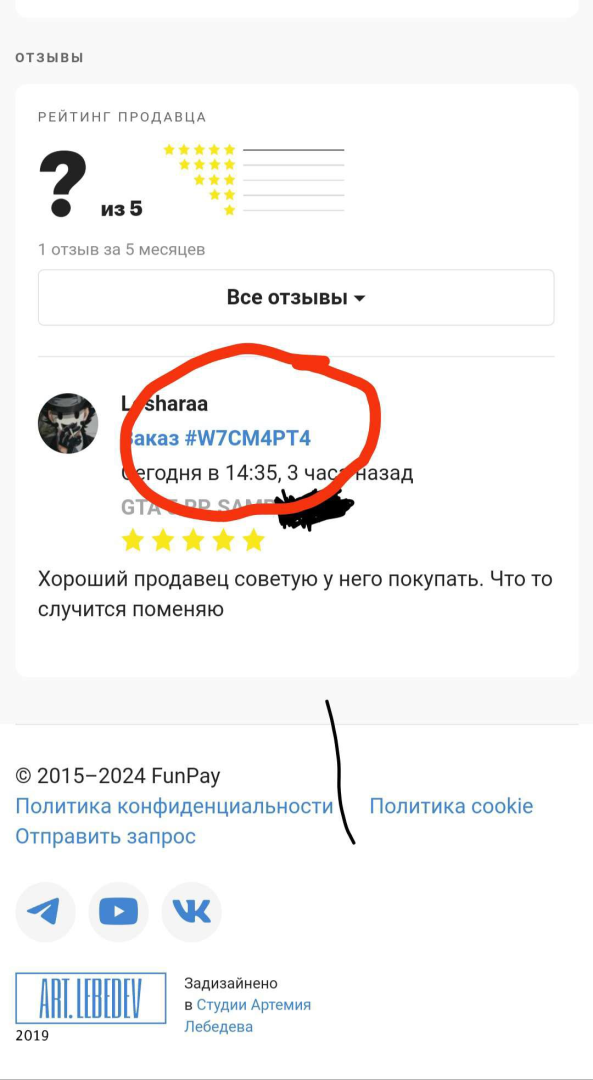Filter reviews by the one-star row
Image resolution: width=593 pixels, height=1080 pixels.
284,210
